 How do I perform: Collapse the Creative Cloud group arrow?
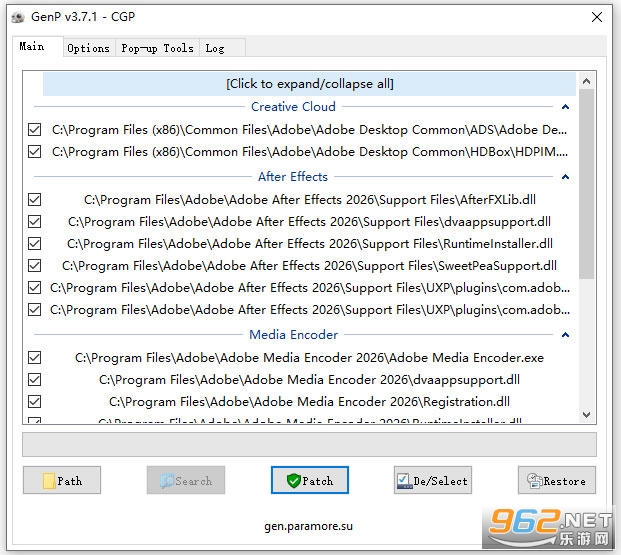point(565,107)
